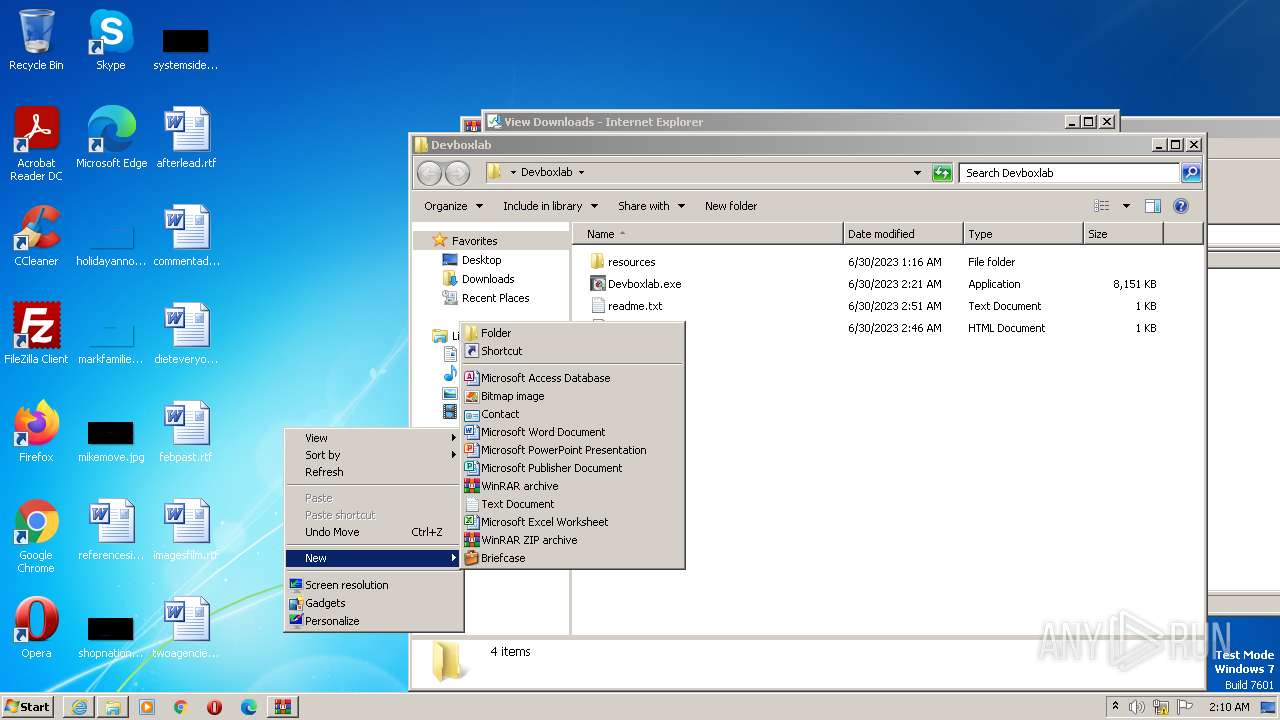
Task: Select Undo Move menu entry
Action: point(374,532)
